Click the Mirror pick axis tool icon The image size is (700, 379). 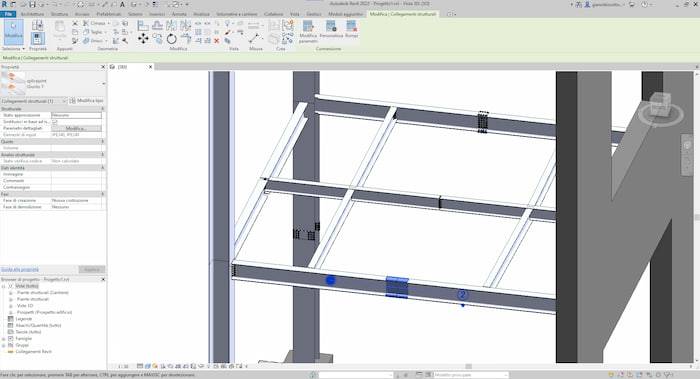[172, 25]
